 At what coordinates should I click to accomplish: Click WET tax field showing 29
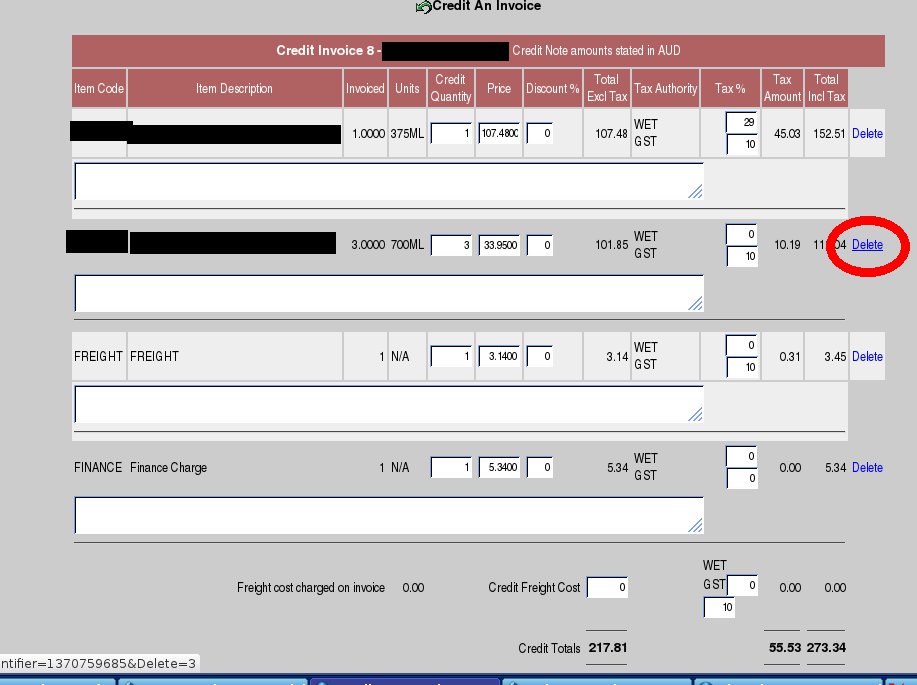click(742, 121)
